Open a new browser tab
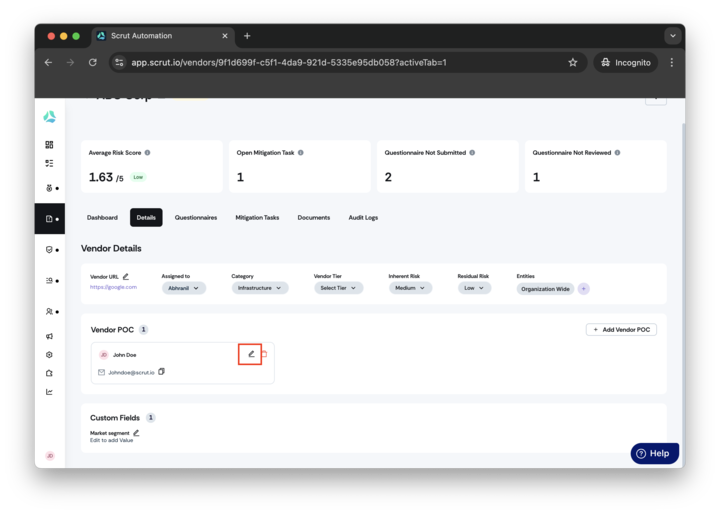Viewport: 720px width, 514px height. (247, 36)
